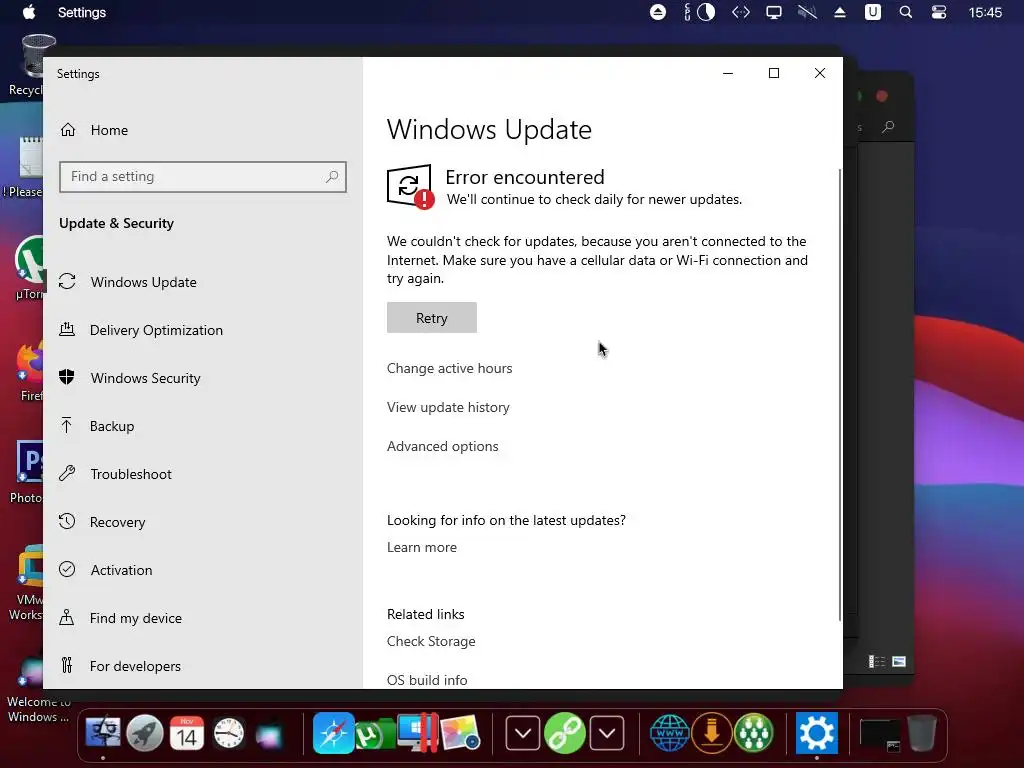Open the terminal window thumbnail in dock
Viewport: 1024px width, 768px height.
click(x=880, y=734)
